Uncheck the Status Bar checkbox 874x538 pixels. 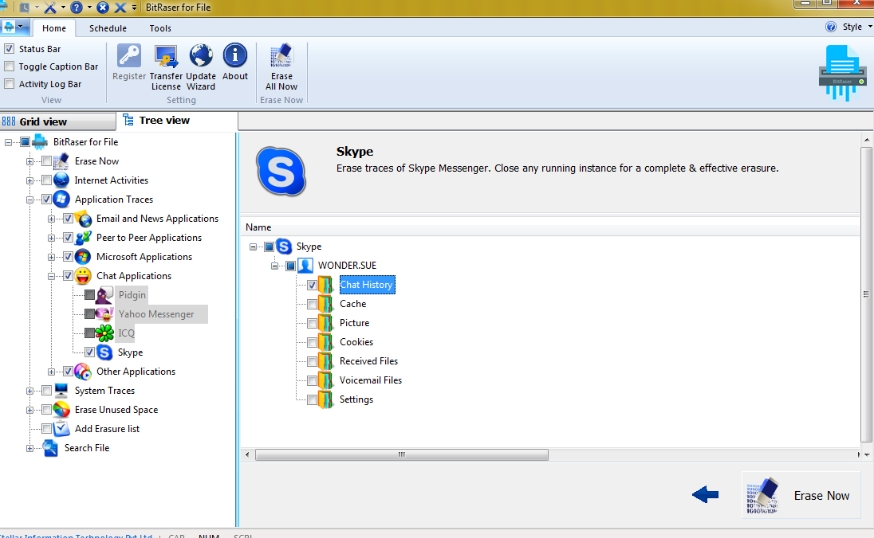(9, 49)
